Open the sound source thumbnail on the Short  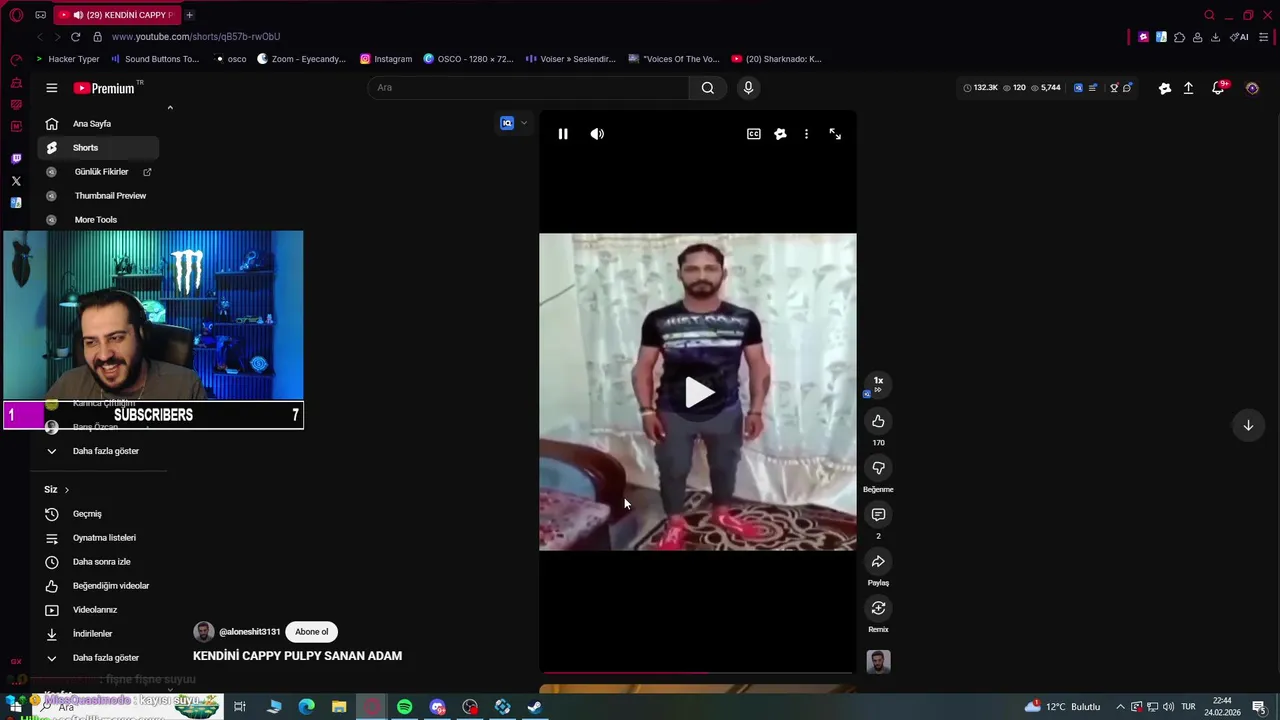point(878,662)
